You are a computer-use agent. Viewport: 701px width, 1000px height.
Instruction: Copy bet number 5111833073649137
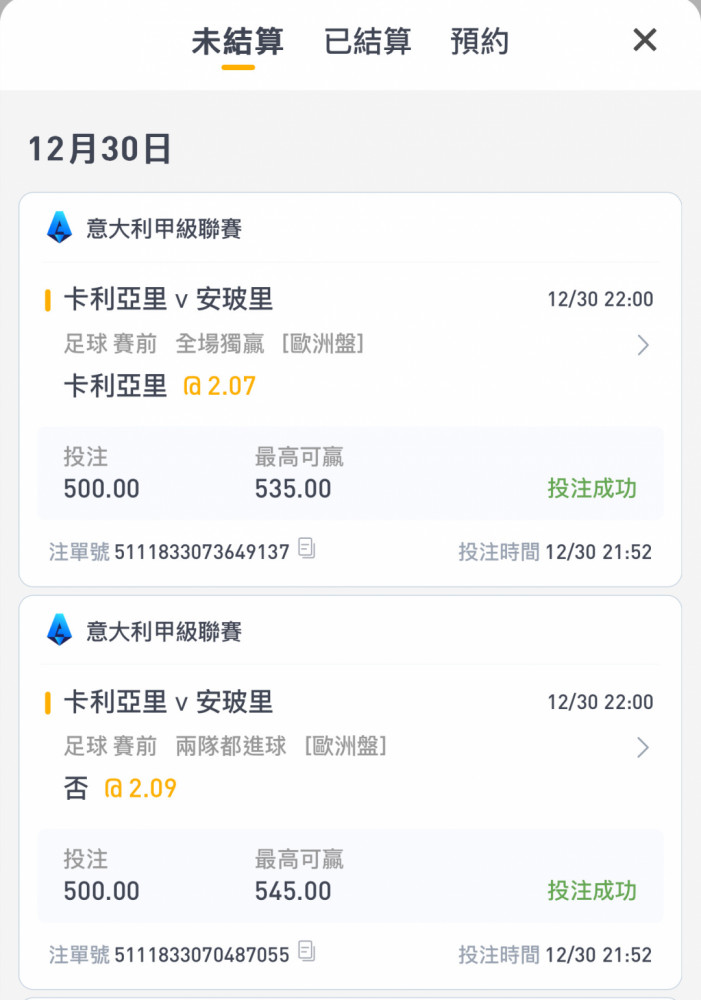click(x=307, y=549)
